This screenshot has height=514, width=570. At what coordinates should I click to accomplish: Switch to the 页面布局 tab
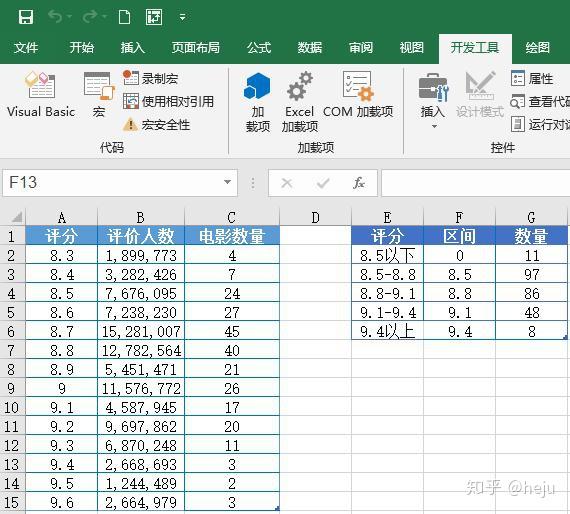(x=196, y=48)
